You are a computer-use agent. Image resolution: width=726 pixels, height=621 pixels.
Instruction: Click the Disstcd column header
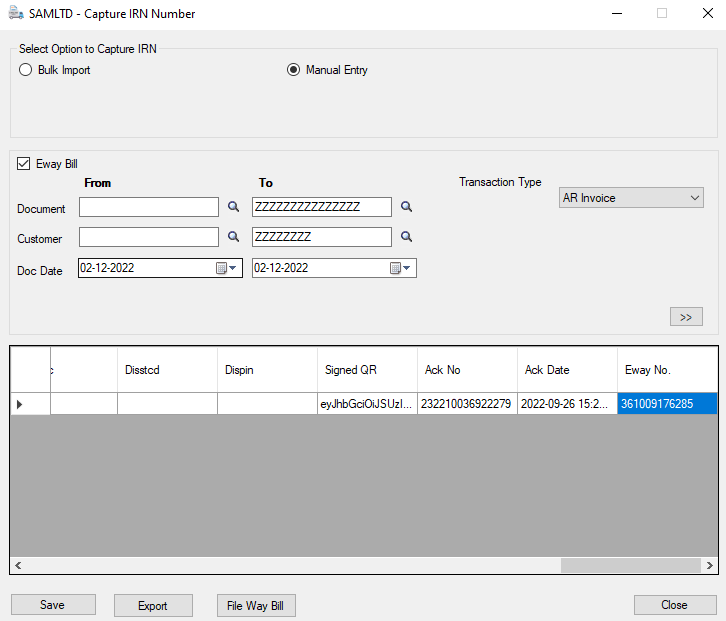(x=167, y=370)
